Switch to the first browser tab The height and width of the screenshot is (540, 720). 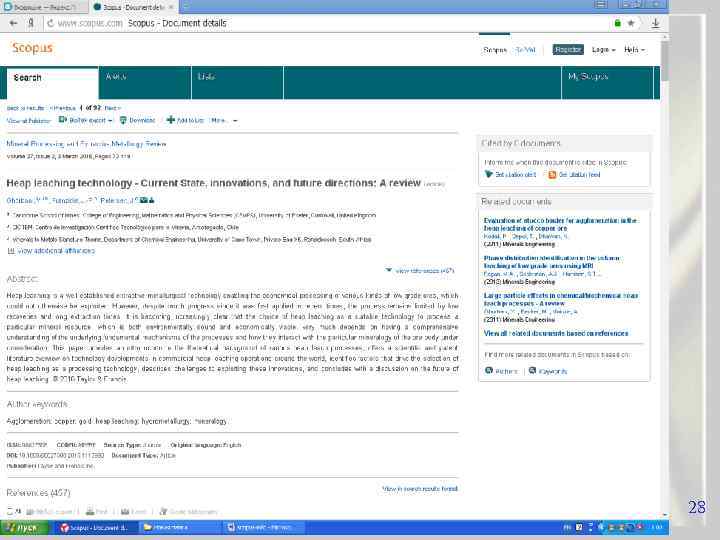[44, 7]
